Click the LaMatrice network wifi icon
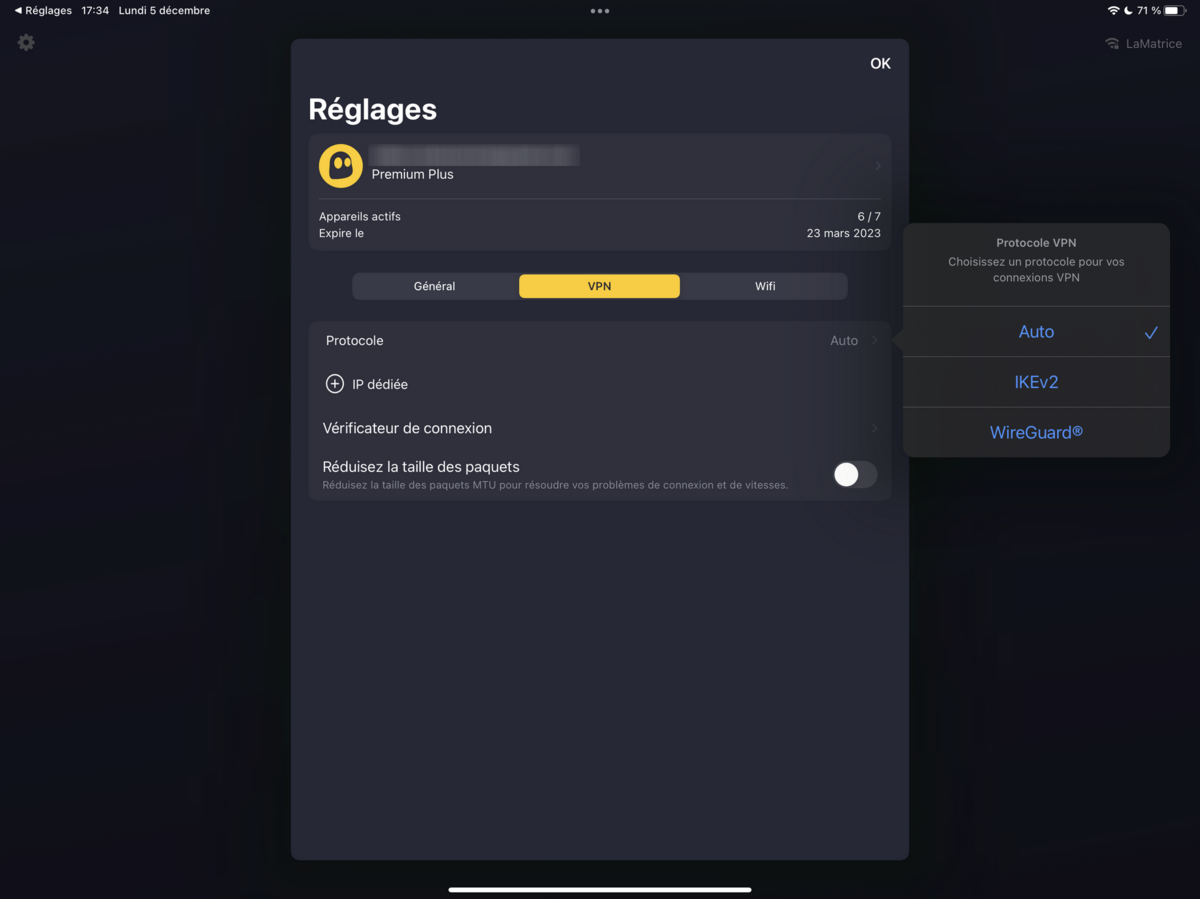 pyautogui.click(x=1112, y=44)
